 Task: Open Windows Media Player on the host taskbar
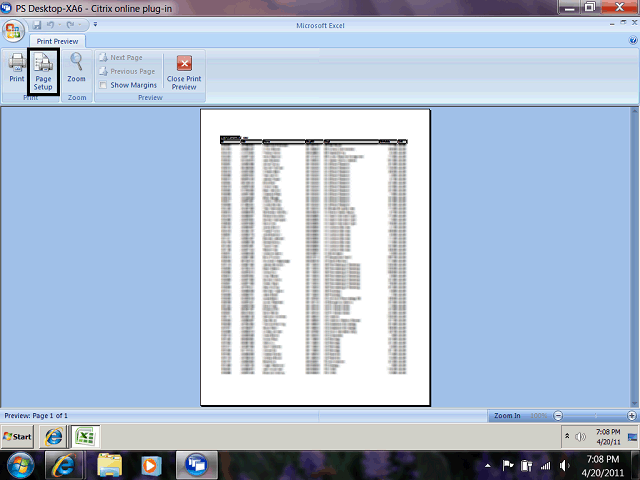(x=150, y=465)
